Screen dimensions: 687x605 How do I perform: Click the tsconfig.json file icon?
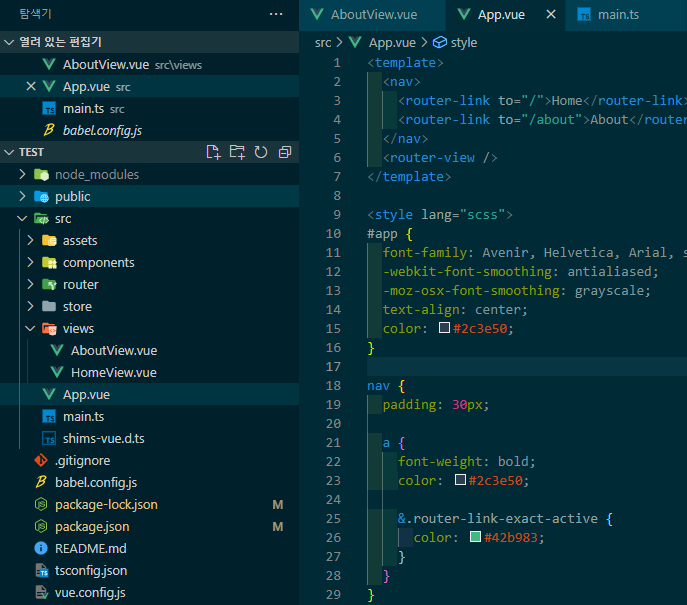(42, 570)
